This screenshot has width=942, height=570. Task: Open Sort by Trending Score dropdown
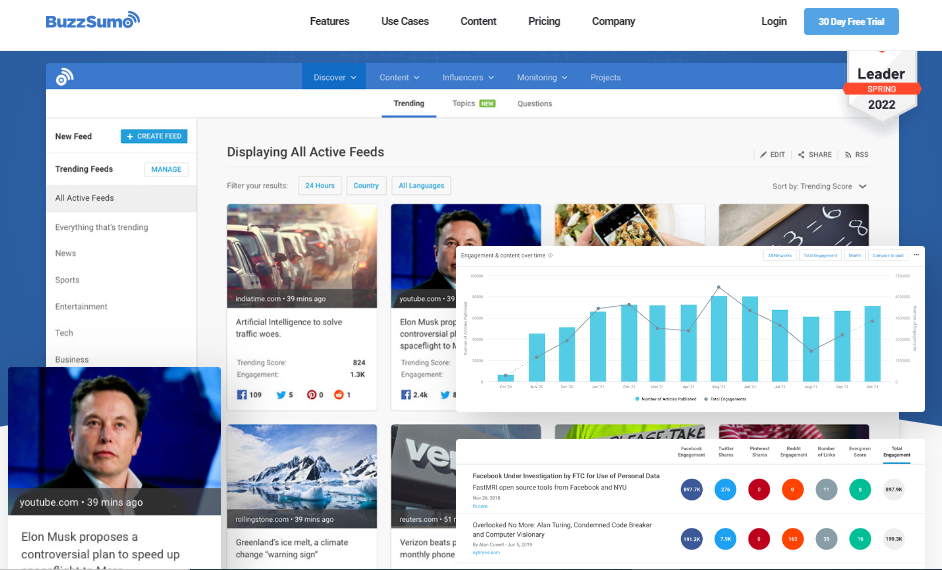click(x=819, y=186)
